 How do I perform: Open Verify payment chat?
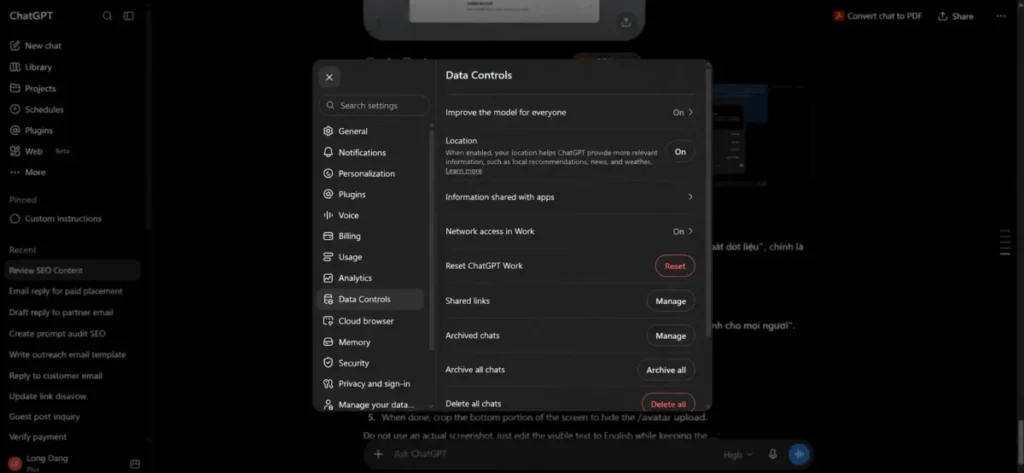click(72, 437)
